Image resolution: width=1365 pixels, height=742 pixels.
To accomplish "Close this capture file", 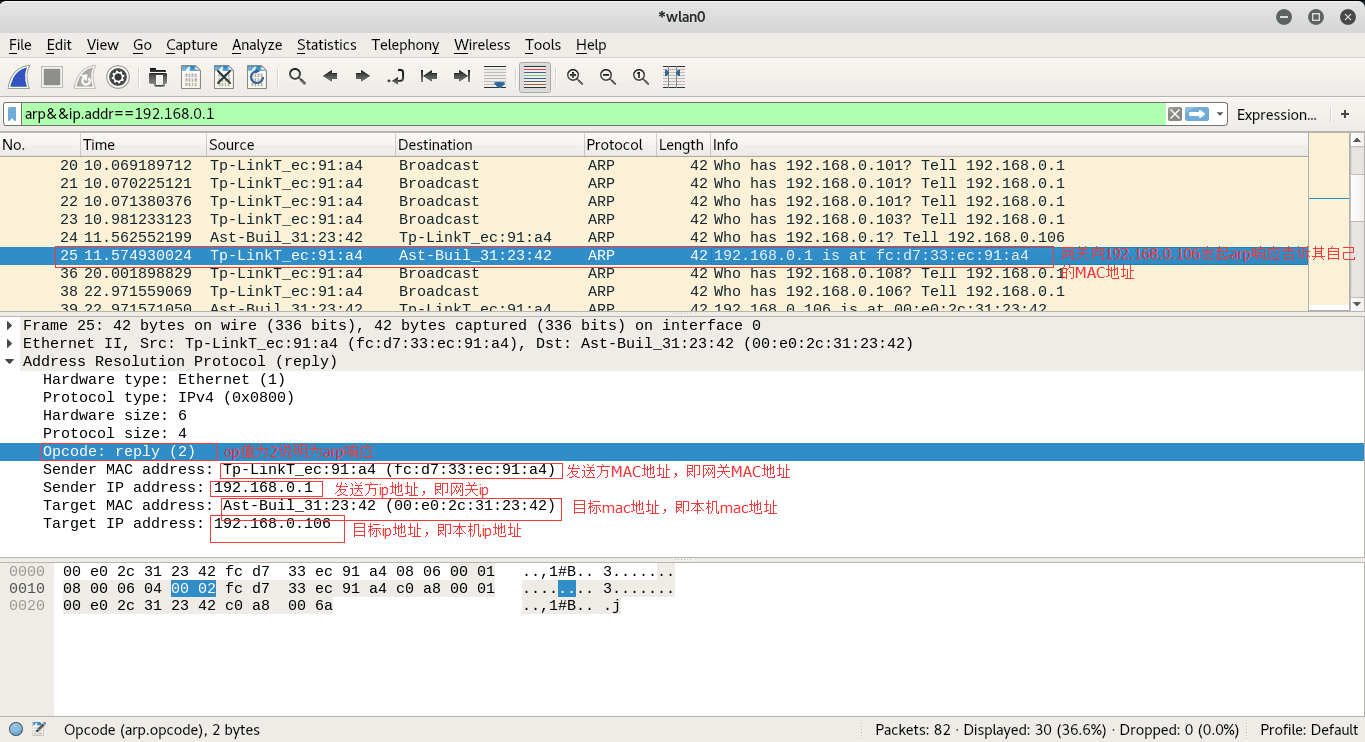I will 224,77.
